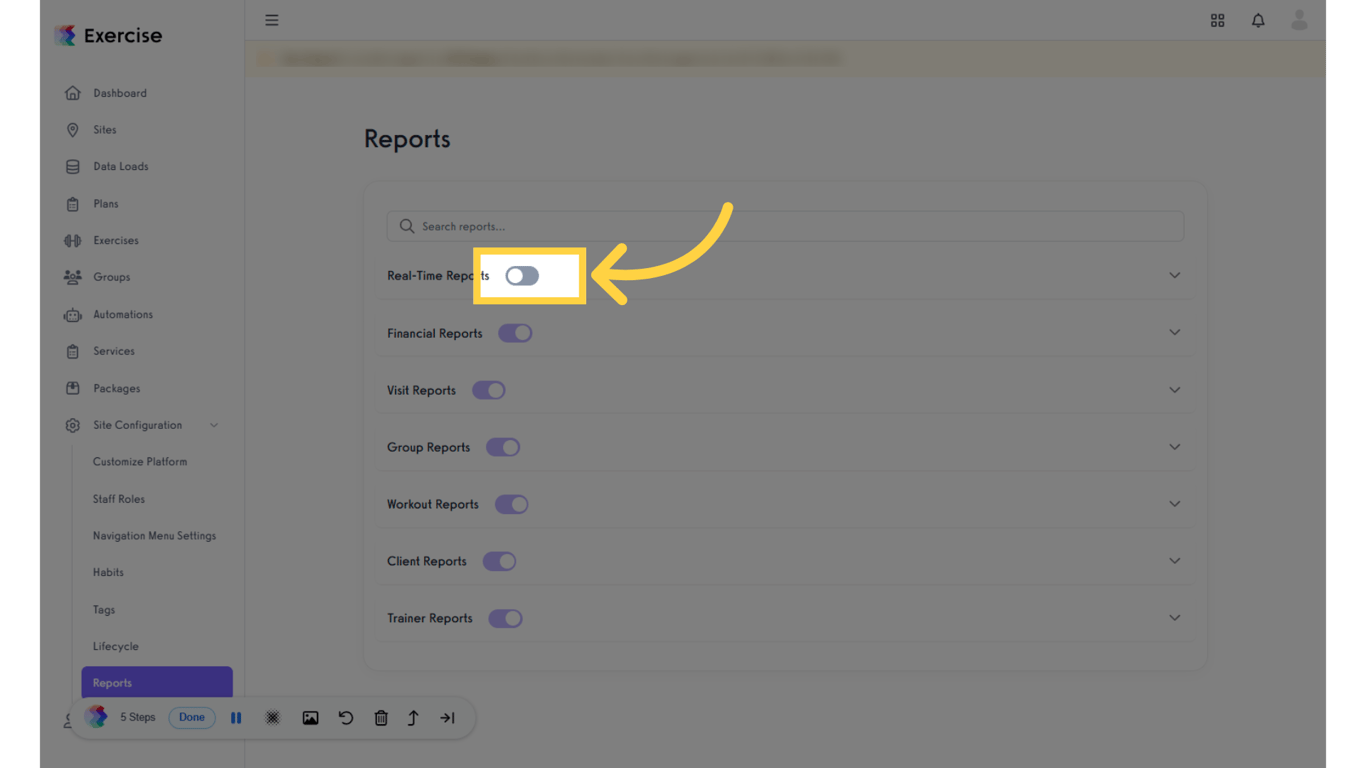
Task: Expand the Real-Time Reports section
Action: 1174,275
